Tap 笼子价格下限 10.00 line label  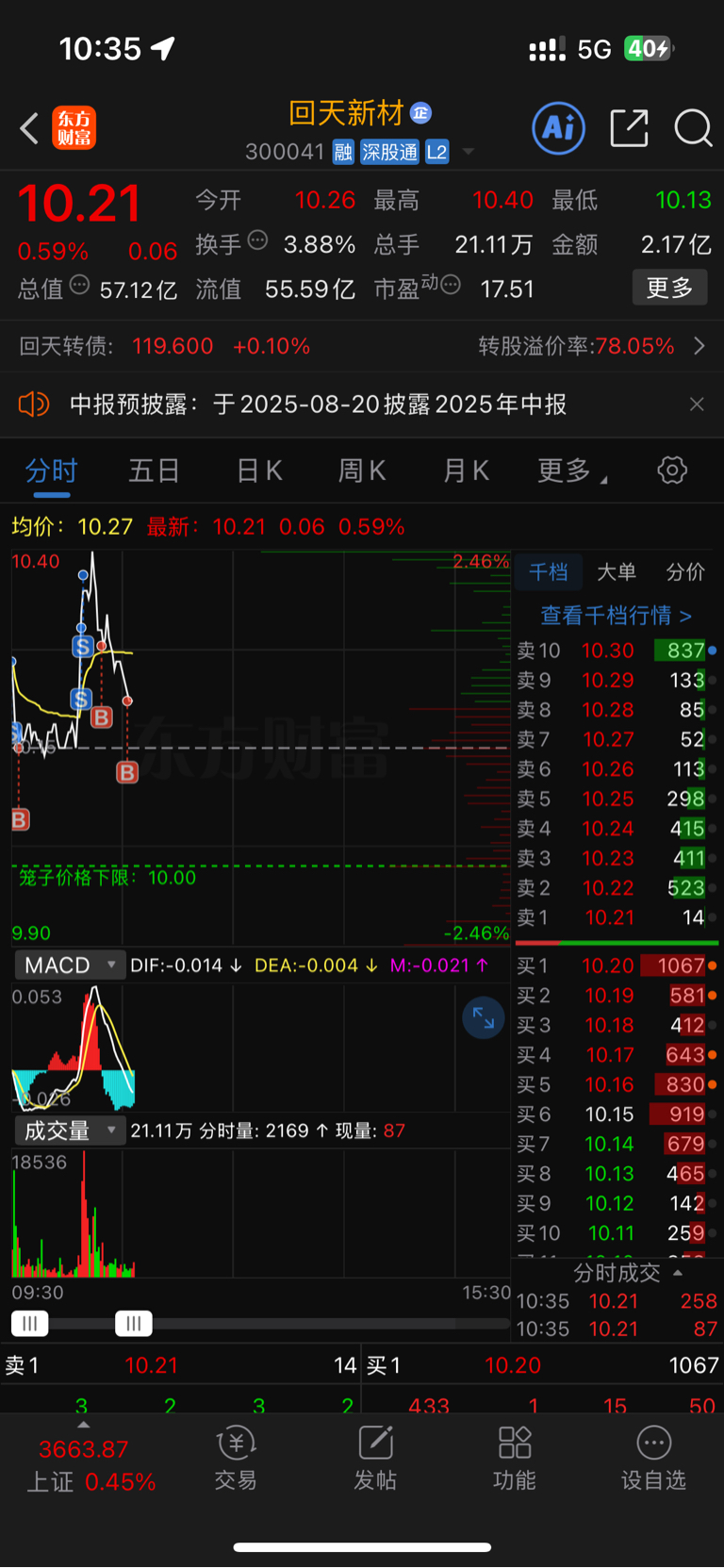[107, 878]
